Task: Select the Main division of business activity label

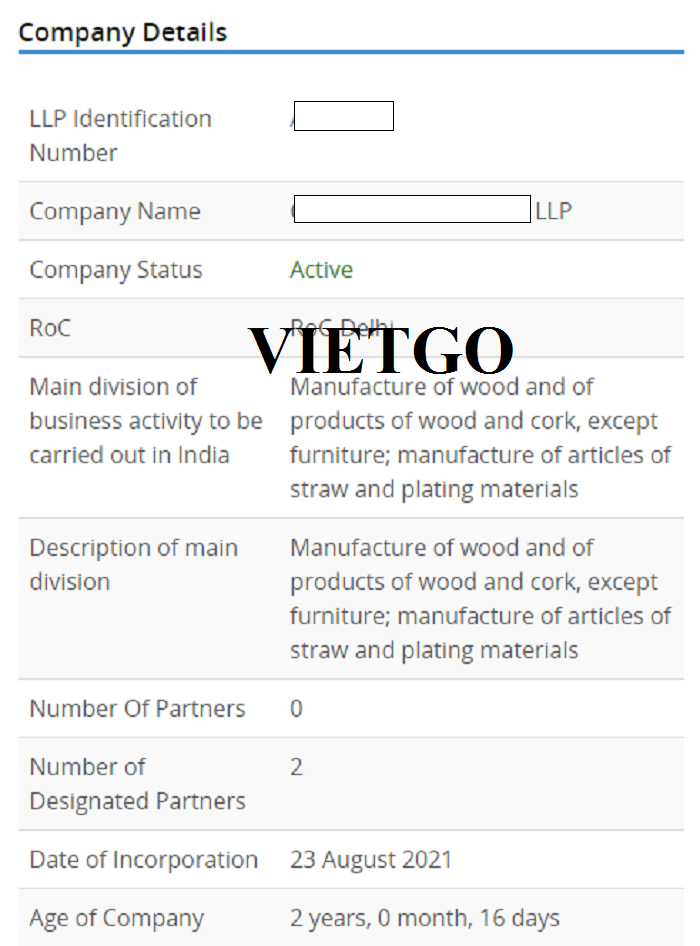Action: tap(146, 421)
